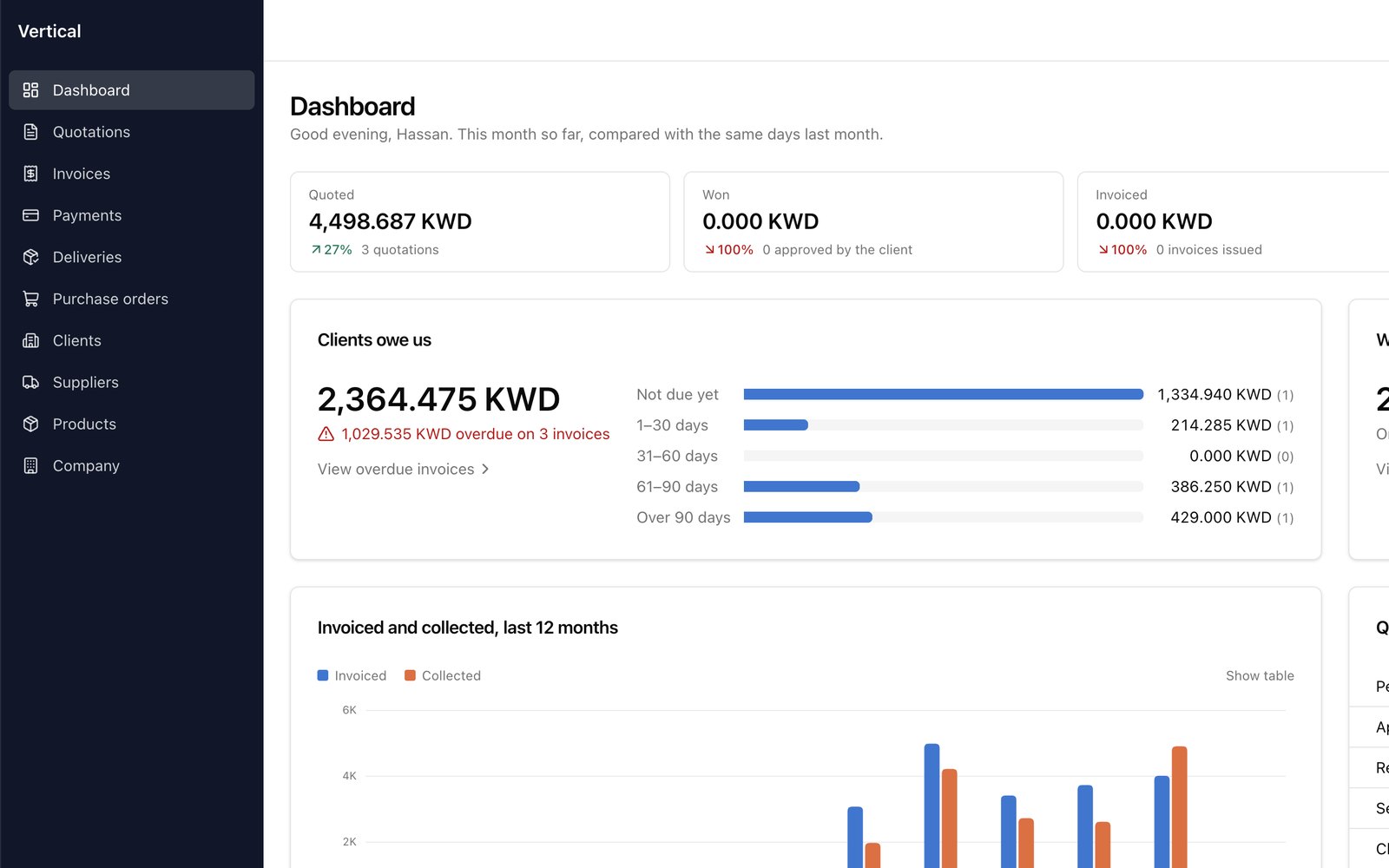Click Show table for the chart
This screenshot has height=868, width=1389.
[1260, 675]
